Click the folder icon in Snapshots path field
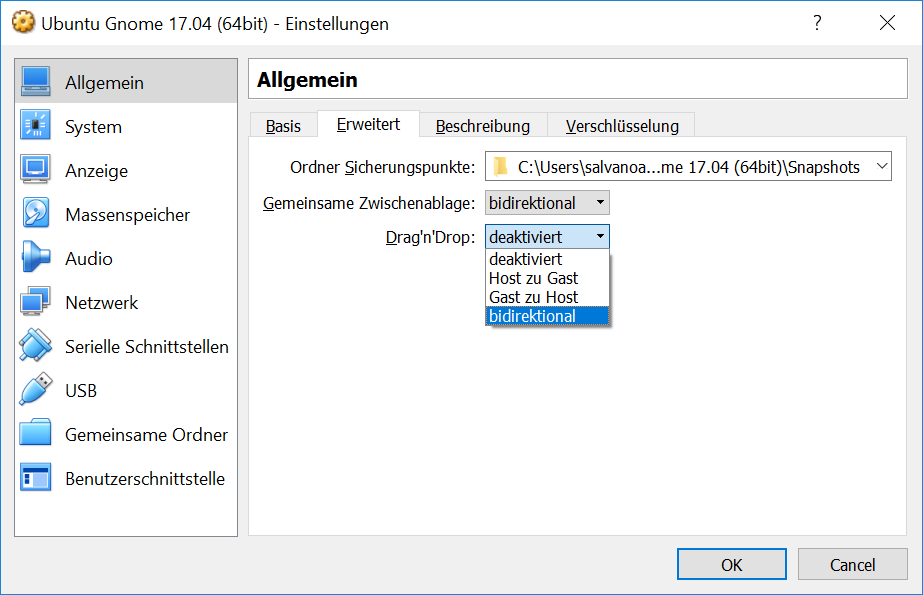Image resolution: width=923 pixels, height=595 pixels. click(x=500, y=167)
